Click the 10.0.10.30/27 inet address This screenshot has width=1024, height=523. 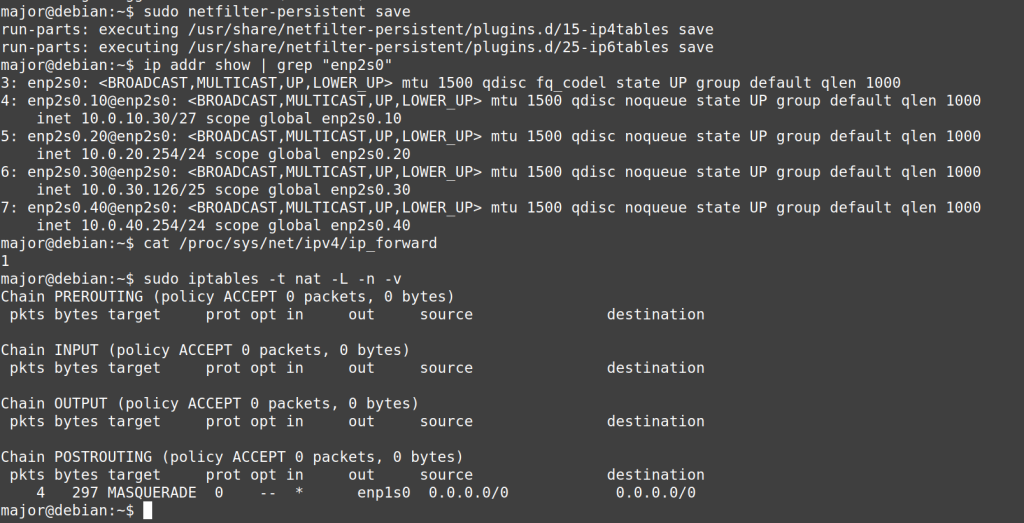(126, 118)
